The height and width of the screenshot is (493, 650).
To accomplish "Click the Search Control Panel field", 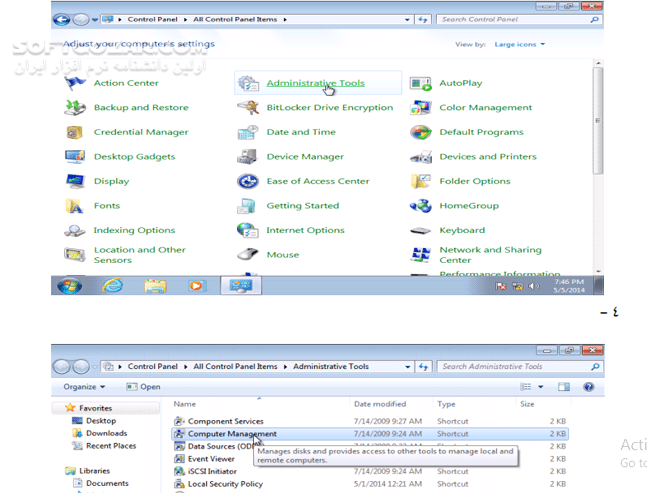I will pos(515,19).
